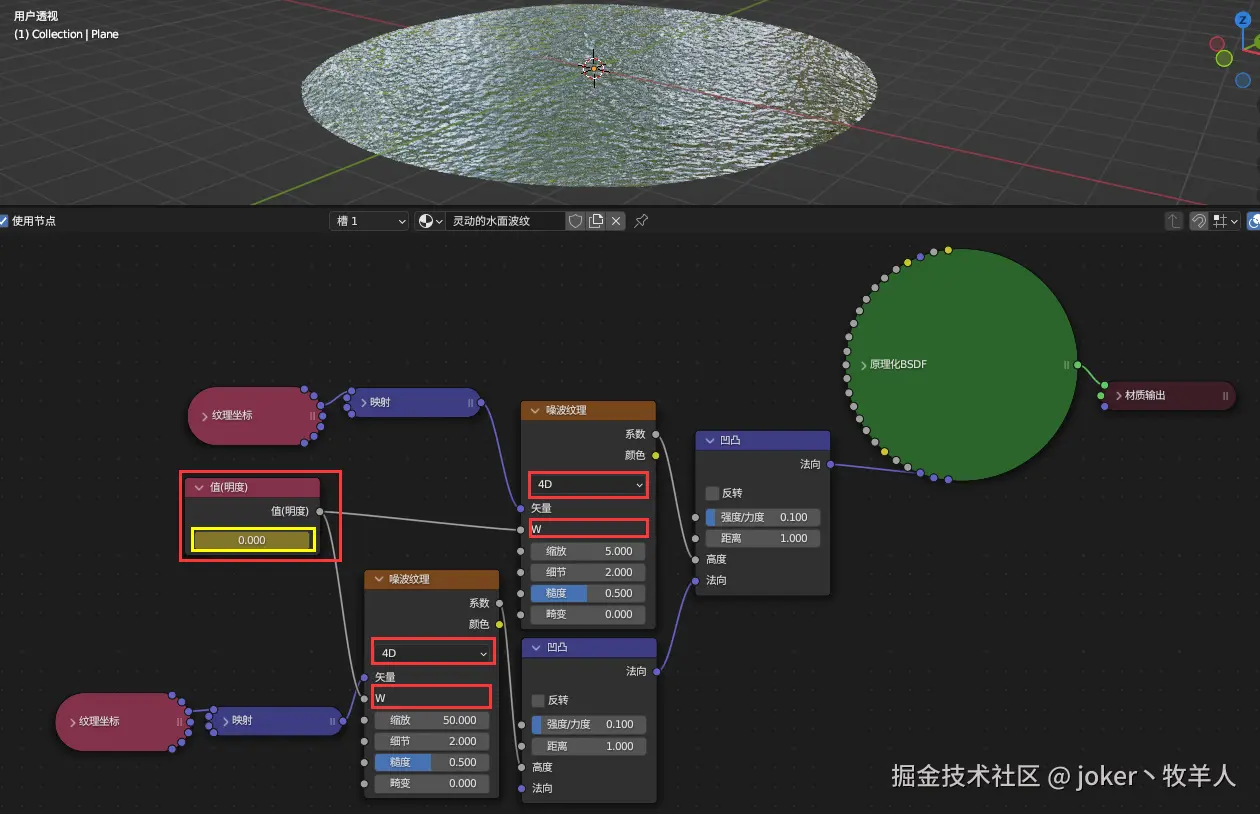
Task: Open 4D dropdown in noise node with 缩放 50.000
Action: 432,653
